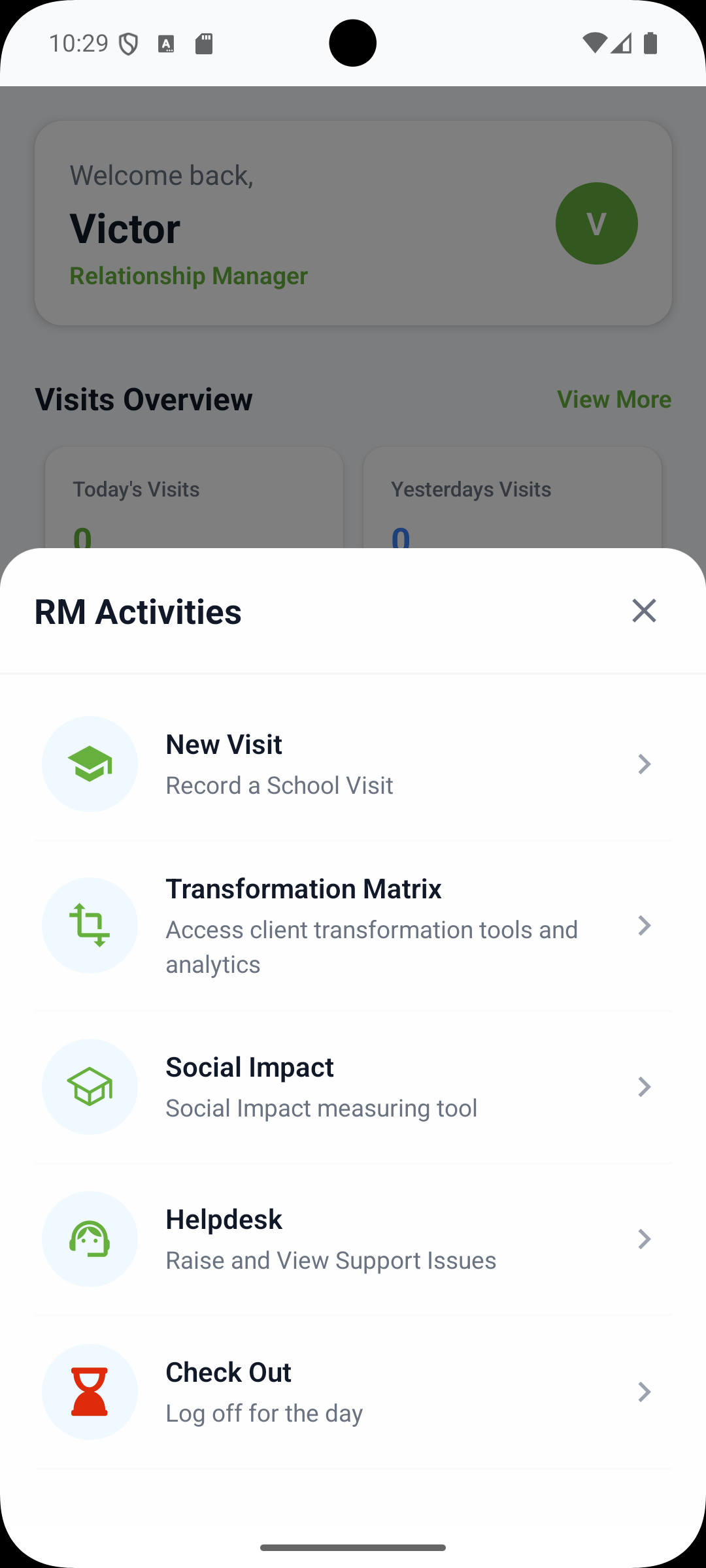Tap the New Visit graduation cap icon
The height and width of the screenshot is (1568, 706).
pos(90,764)
